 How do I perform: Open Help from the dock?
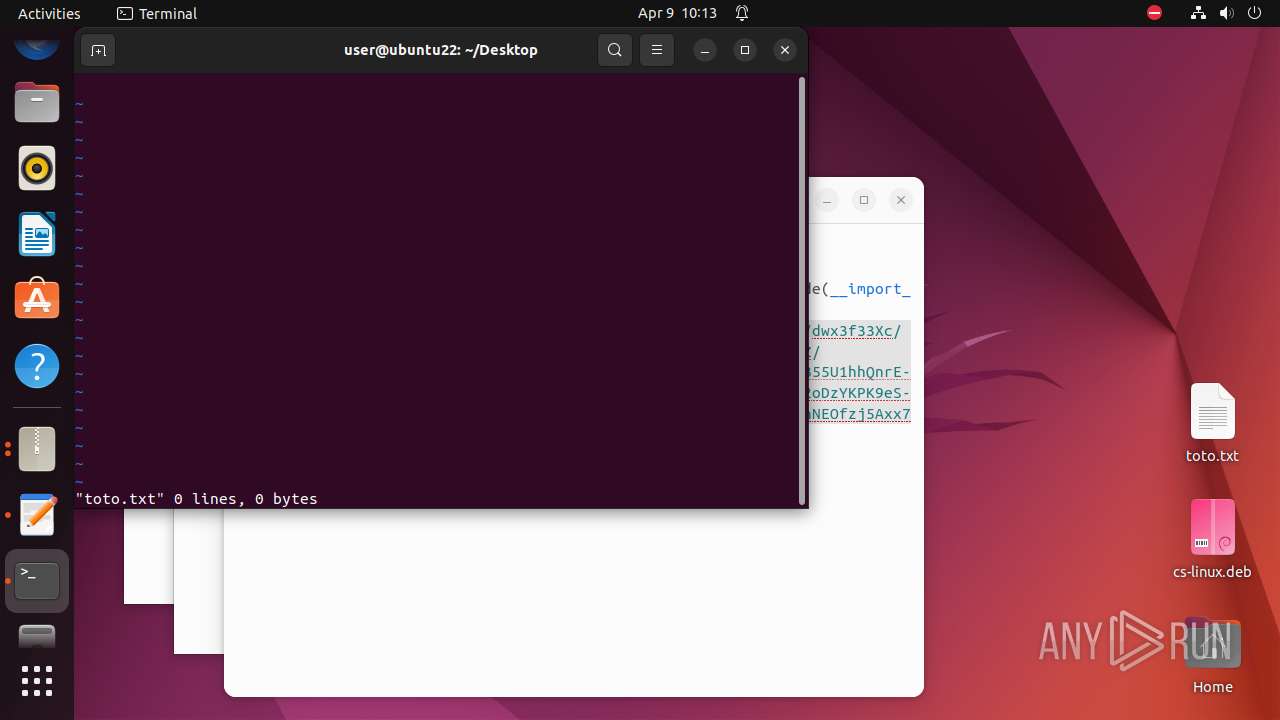[37, 366]
